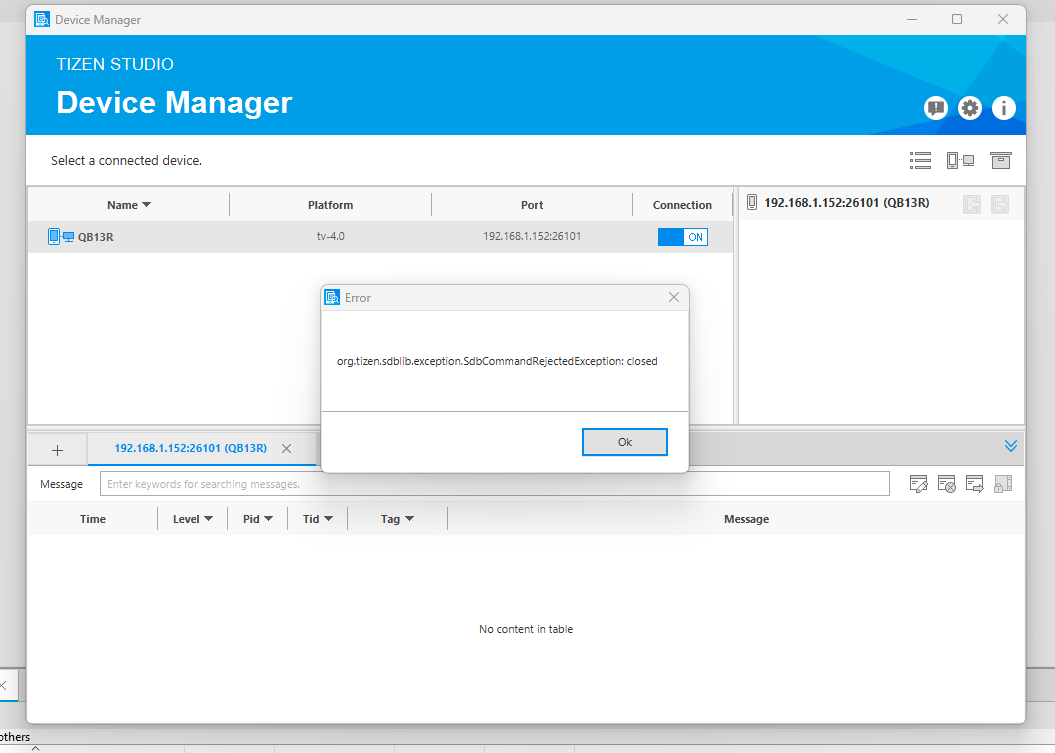Sort devices by Name column arrow
Image resolution: width=1055 pixels, height=753 pixels.
point(146,205)
